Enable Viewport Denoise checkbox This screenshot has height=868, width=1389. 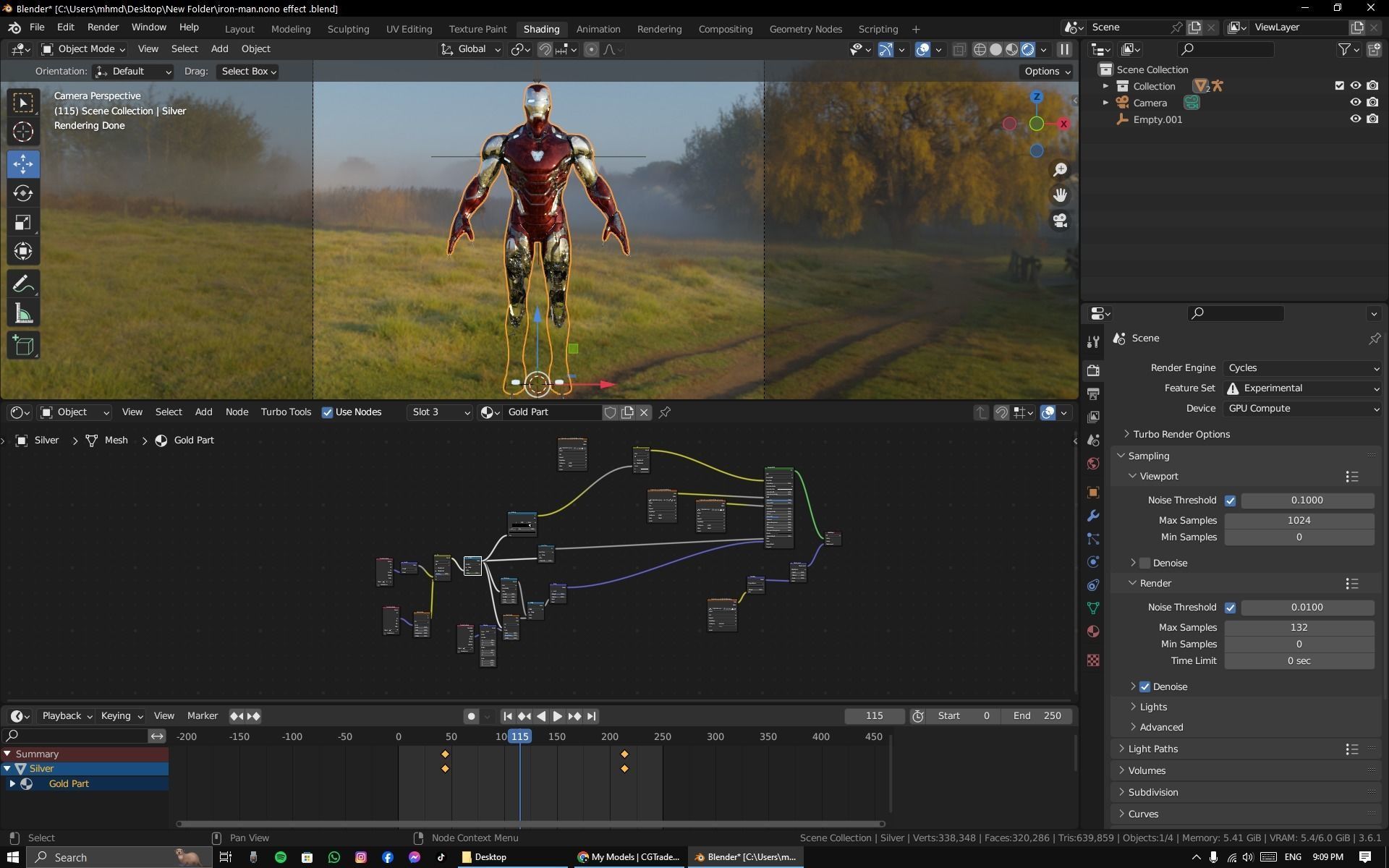(1144, 563)
